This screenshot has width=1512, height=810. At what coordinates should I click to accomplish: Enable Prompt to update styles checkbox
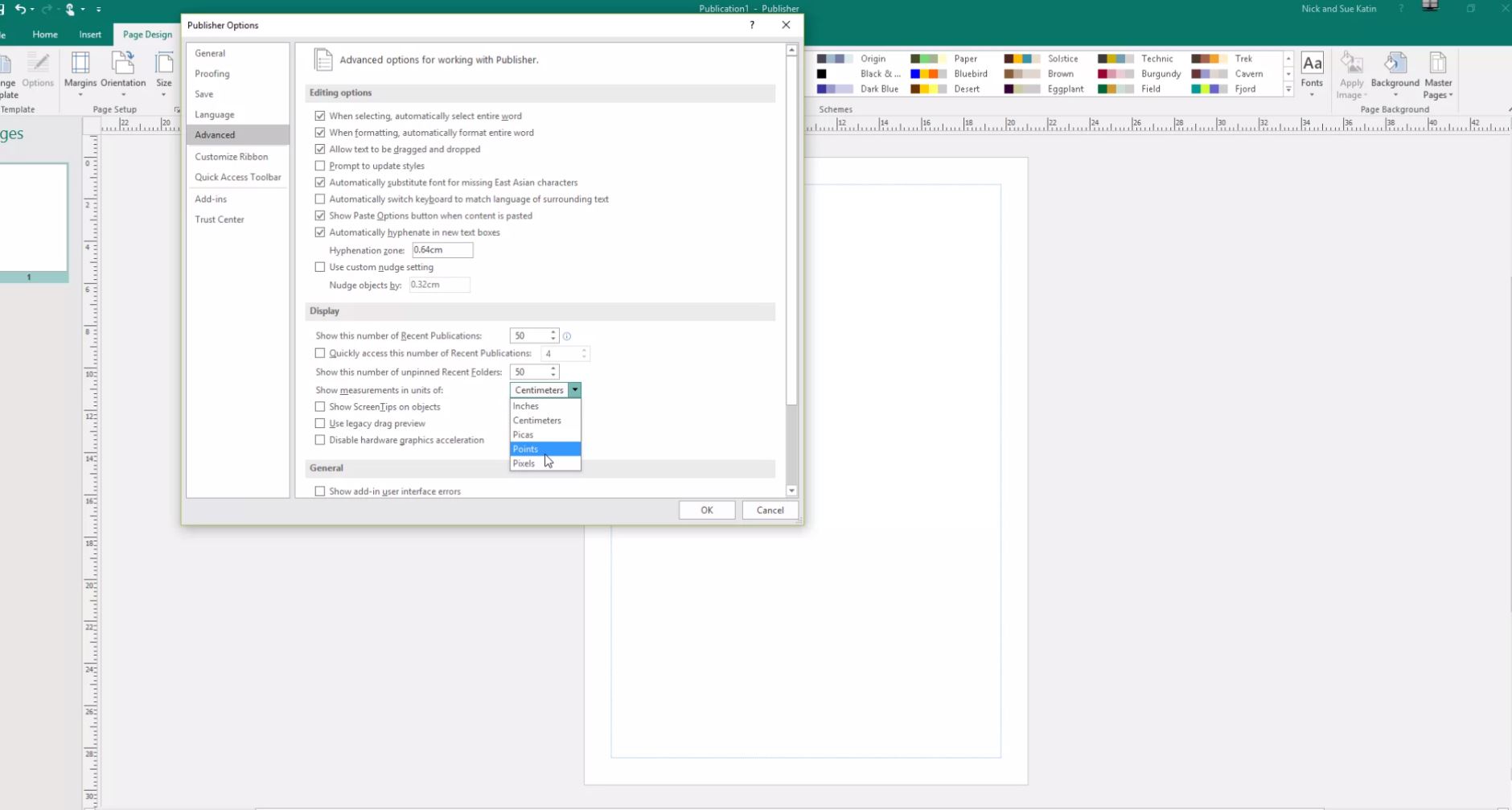coord(320,166)
